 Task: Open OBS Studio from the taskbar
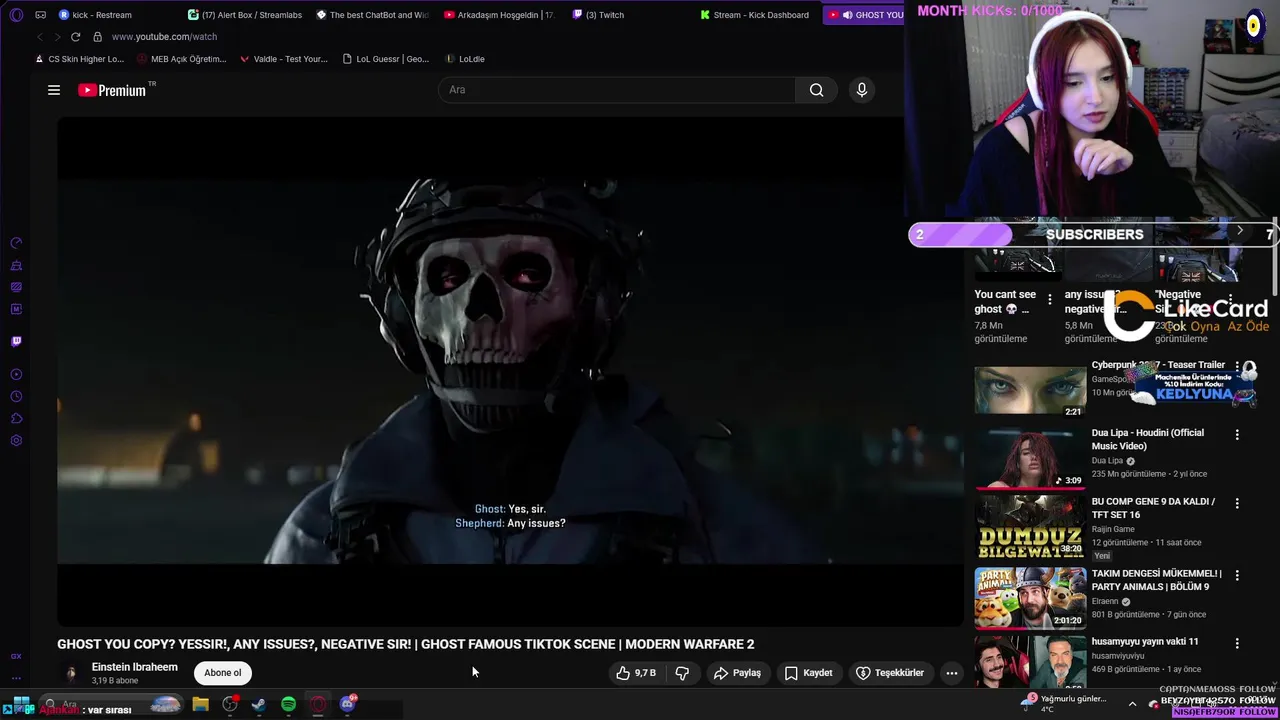point(230,704)
